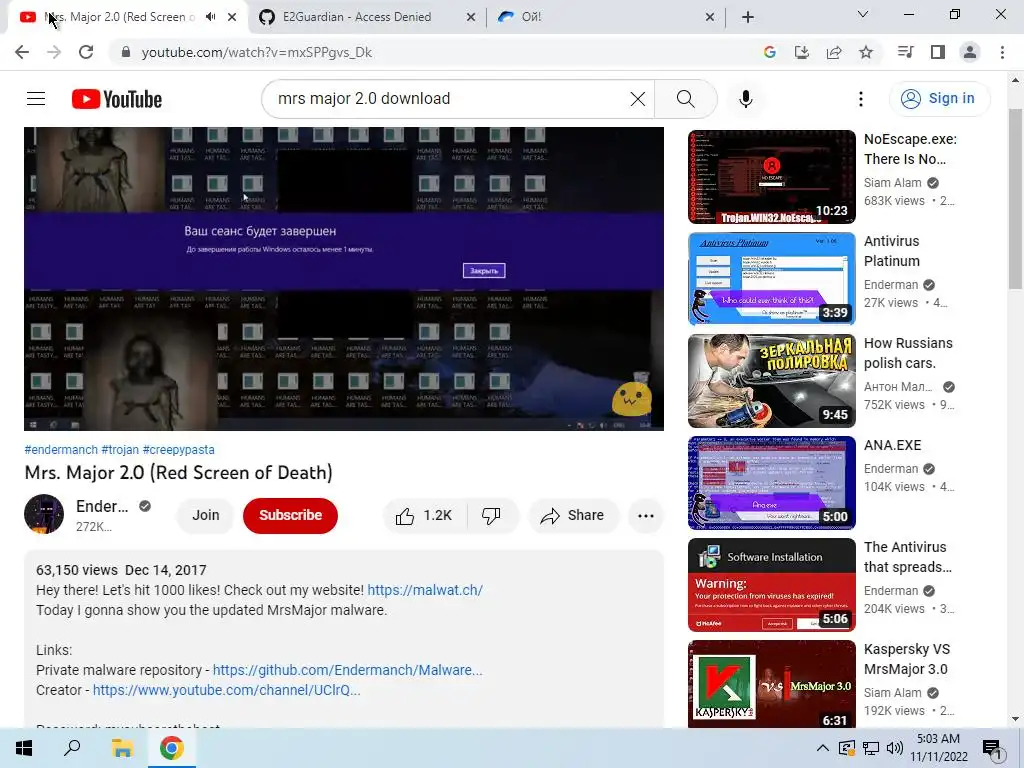This screenshot has height=768, width=1024.
Task: Run search with magnifier button
Action: coord(686,99)
